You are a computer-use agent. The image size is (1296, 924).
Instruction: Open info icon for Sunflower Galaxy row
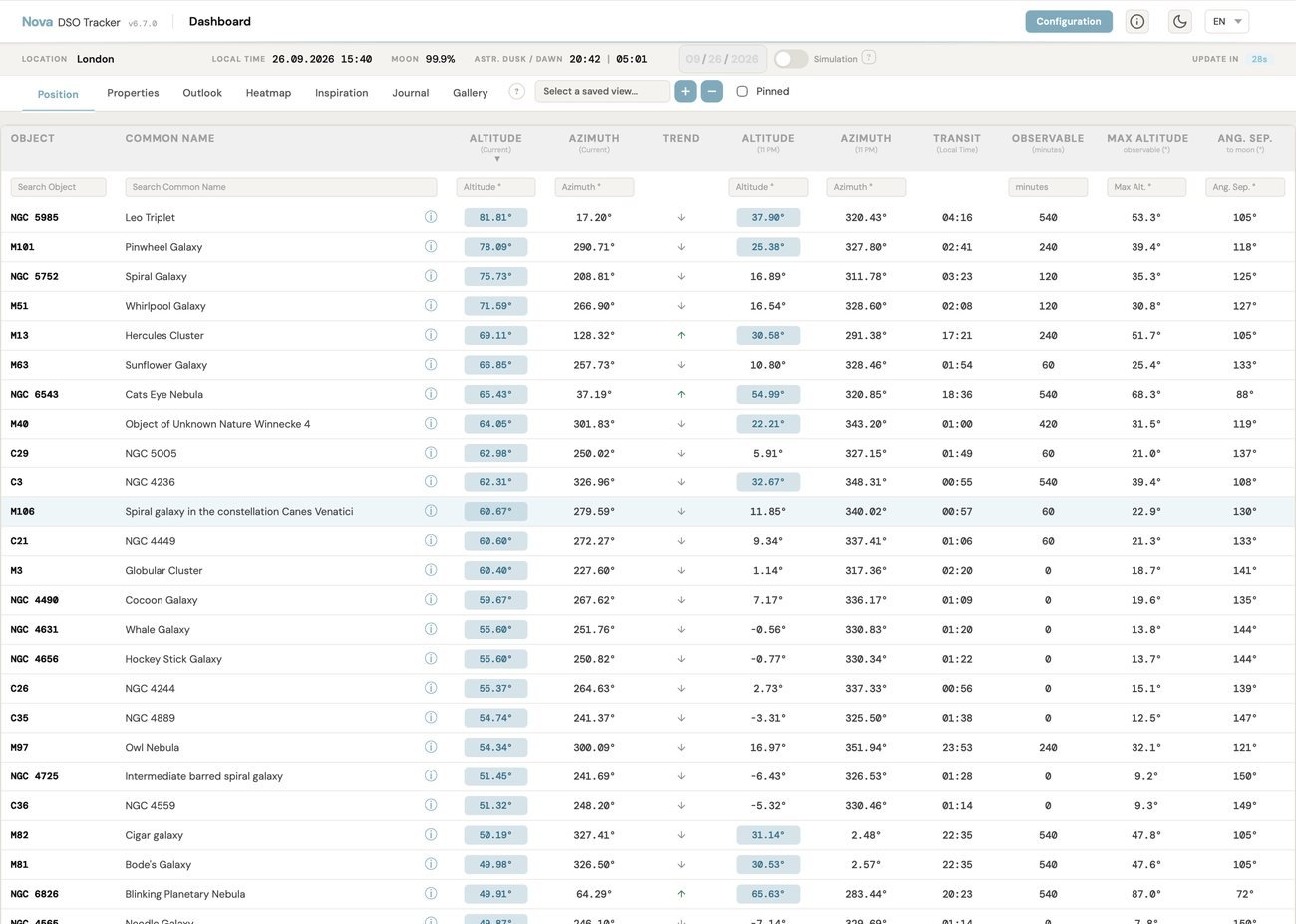(431, 364)
